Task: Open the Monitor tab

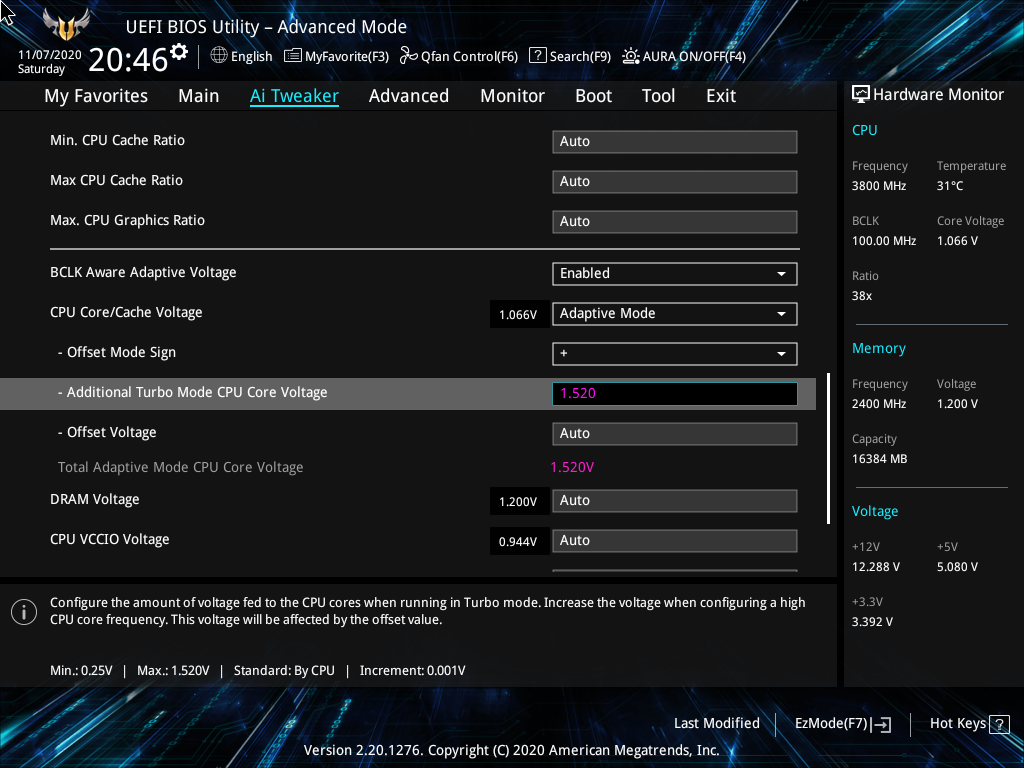Action: pos(512,96)
